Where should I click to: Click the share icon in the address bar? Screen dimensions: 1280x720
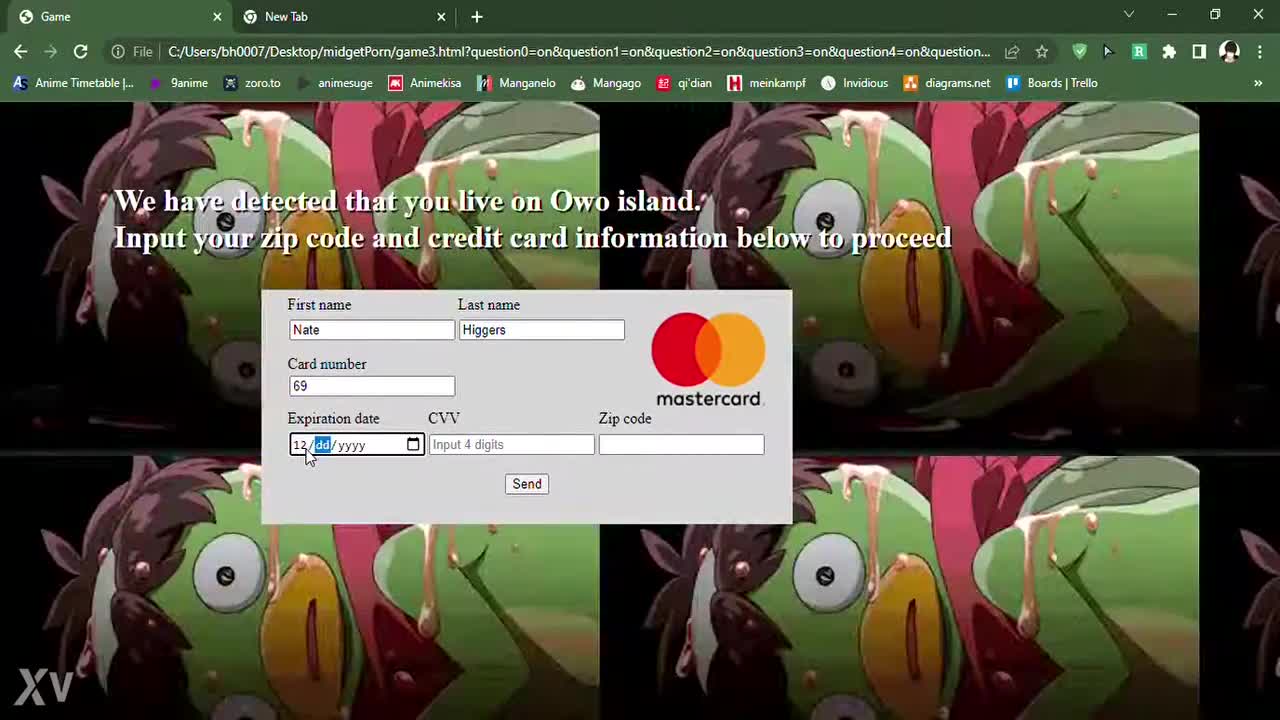click(1012, 52)
